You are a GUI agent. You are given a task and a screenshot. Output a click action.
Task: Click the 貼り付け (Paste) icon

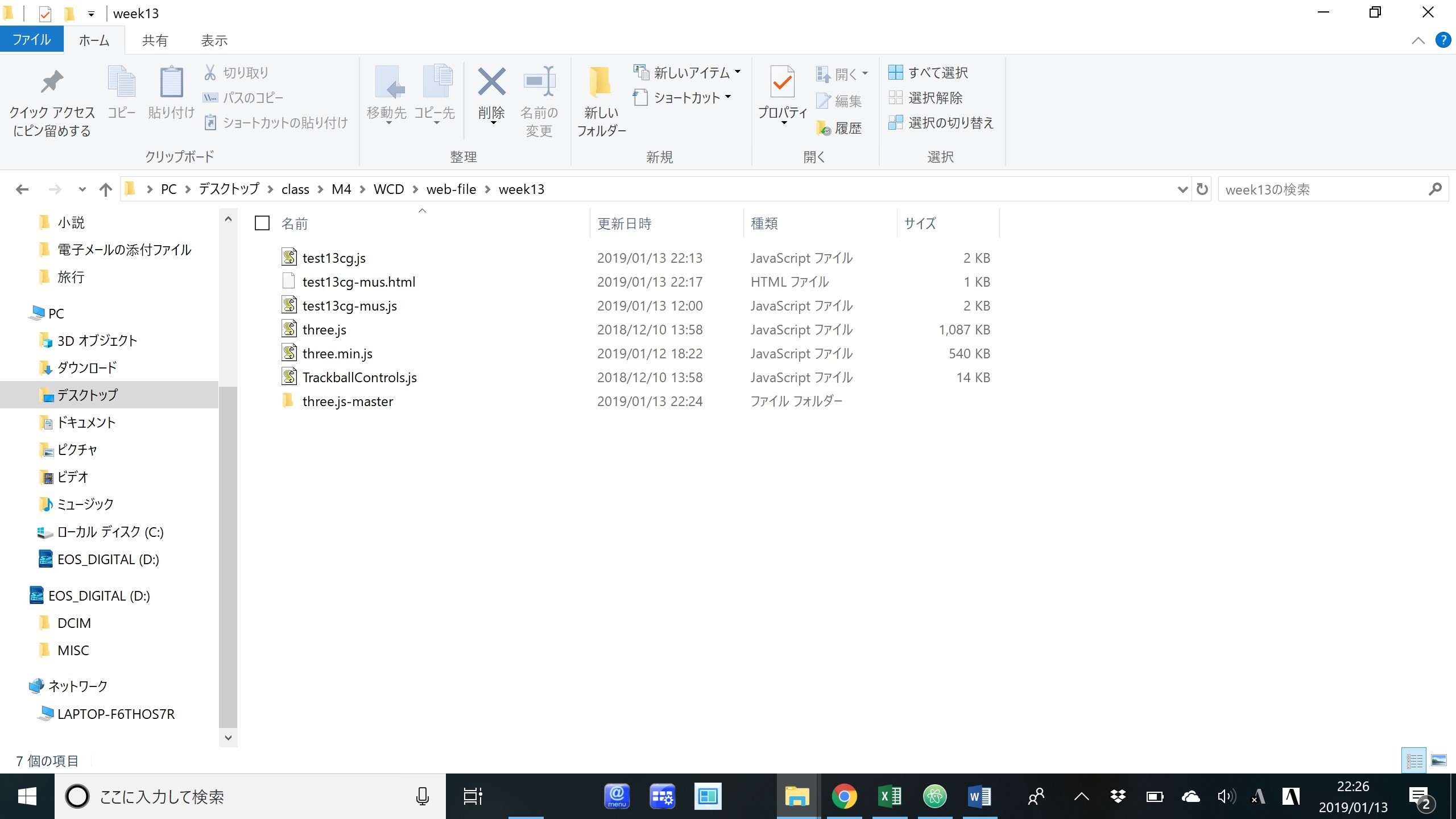(x=170, y=91)
